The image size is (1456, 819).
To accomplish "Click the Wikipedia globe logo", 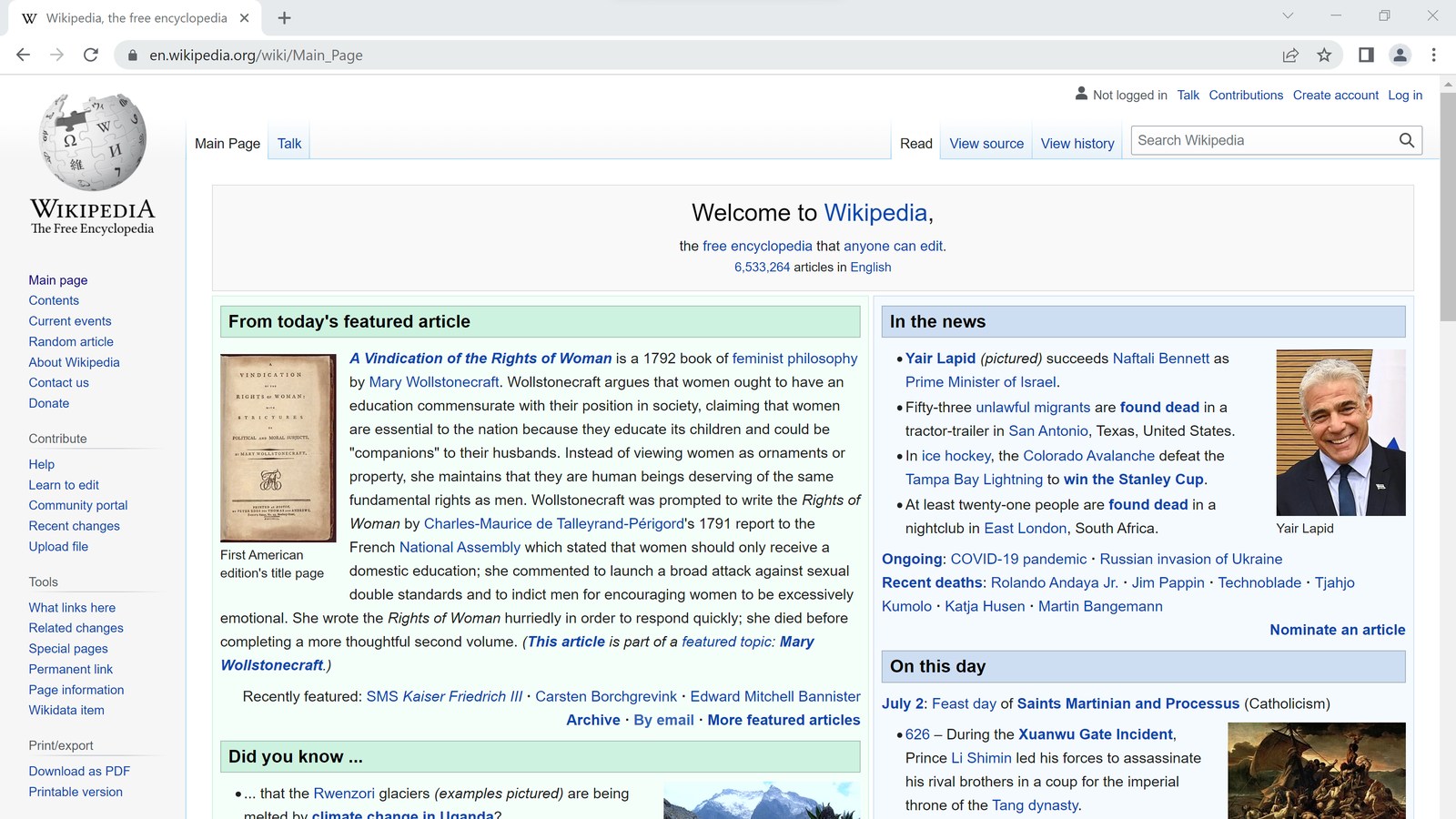I will tap(93, 142).
